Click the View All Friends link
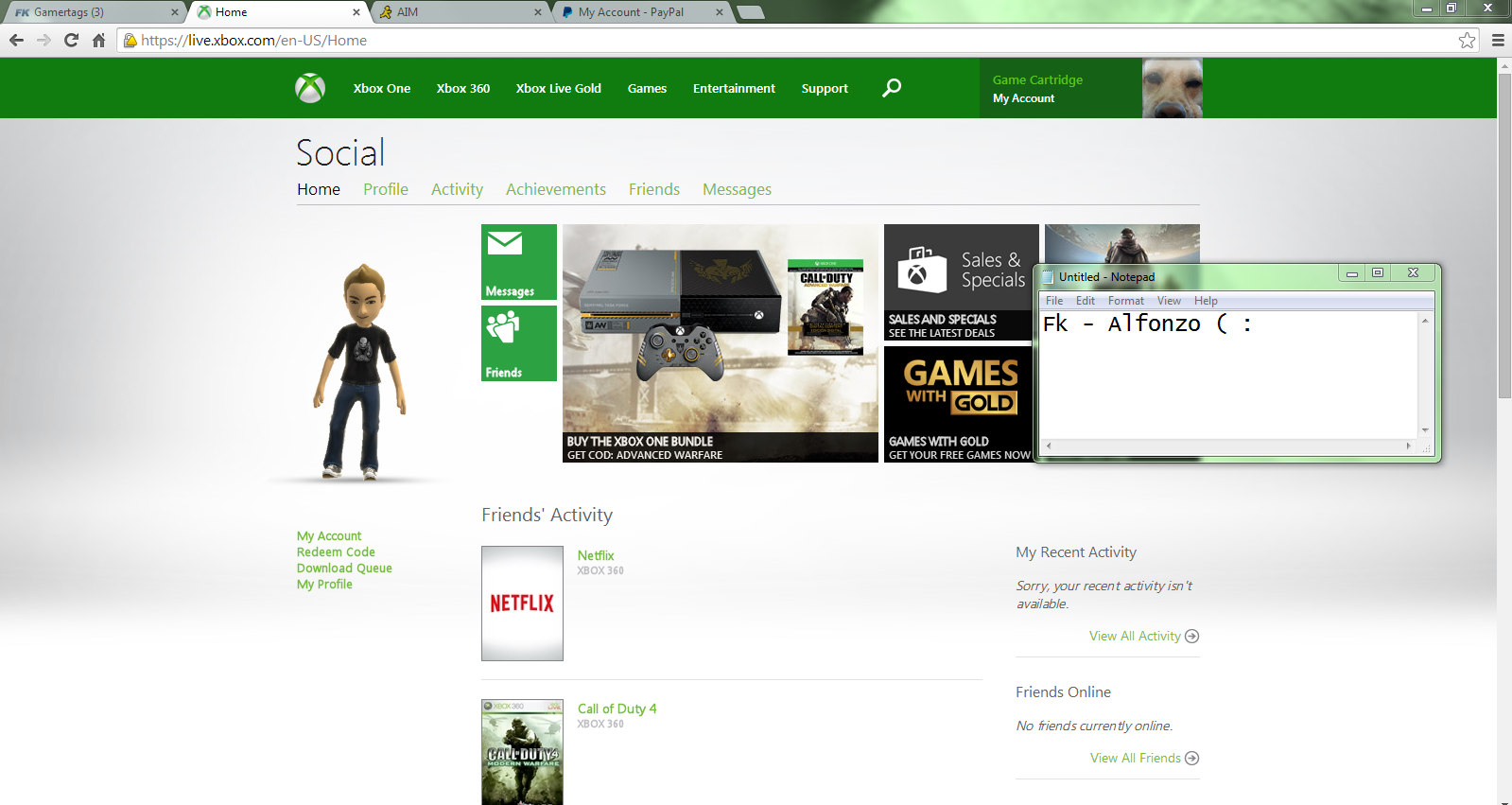Screen dimensions: 1512x805 1136,758
